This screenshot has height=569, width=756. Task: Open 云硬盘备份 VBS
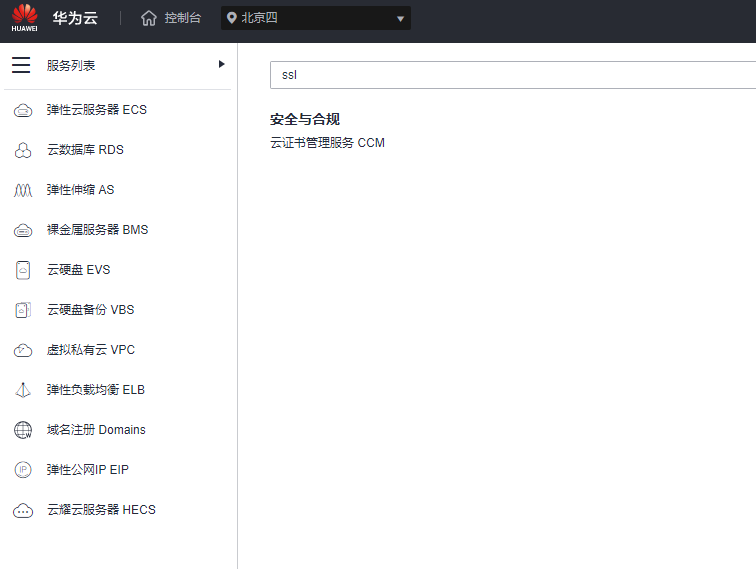tap(90, 310)
